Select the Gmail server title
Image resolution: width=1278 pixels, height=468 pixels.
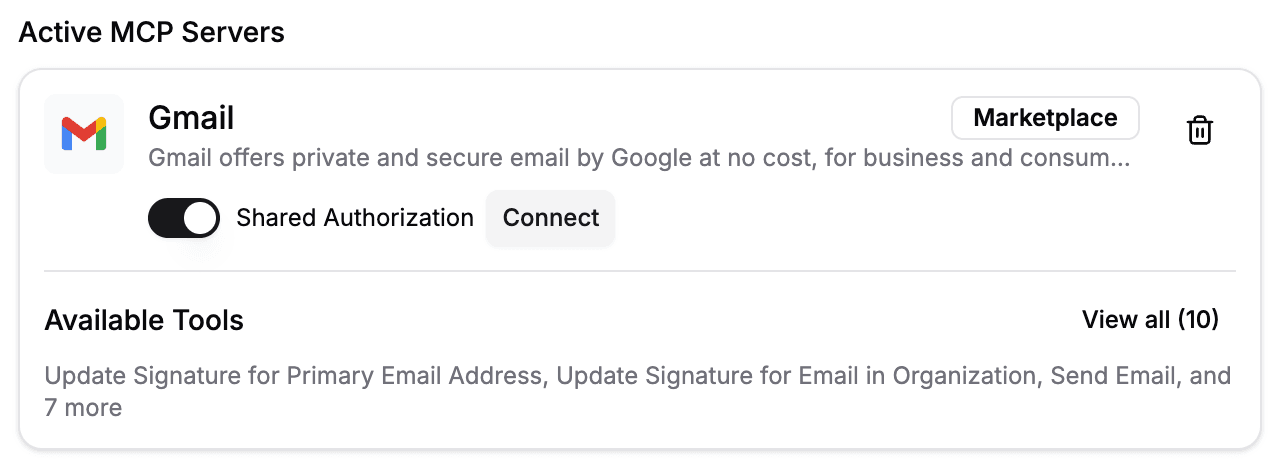pos(191,118)
